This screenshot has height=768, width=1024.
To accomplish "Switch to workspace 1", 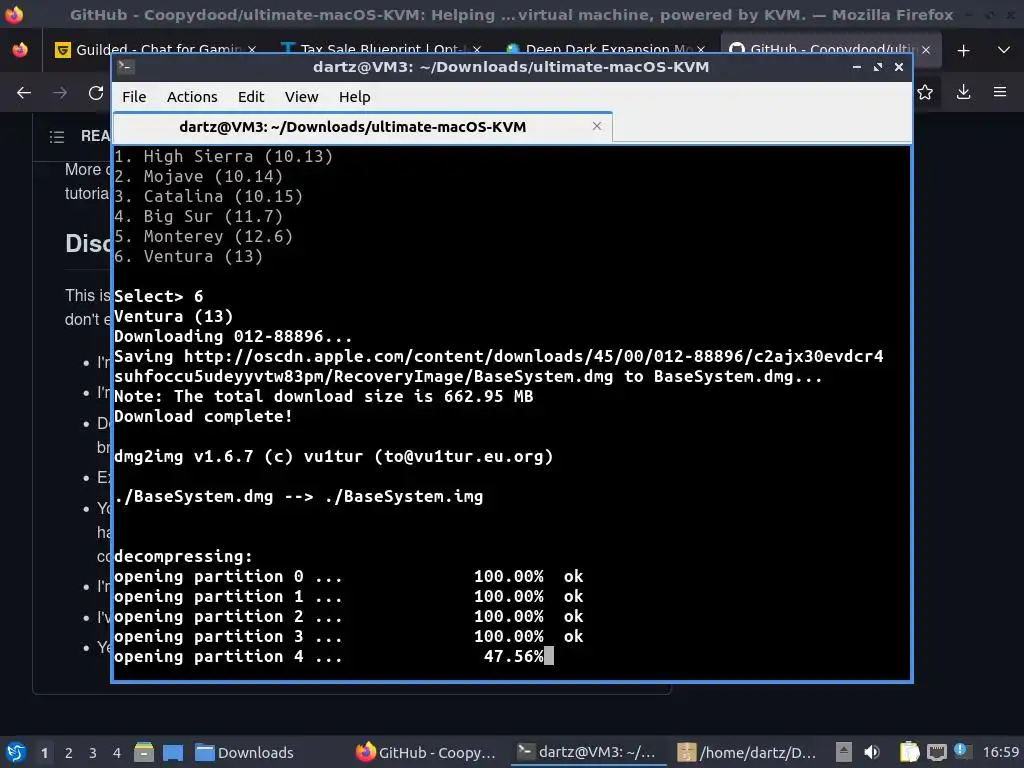I will point(44,753).
